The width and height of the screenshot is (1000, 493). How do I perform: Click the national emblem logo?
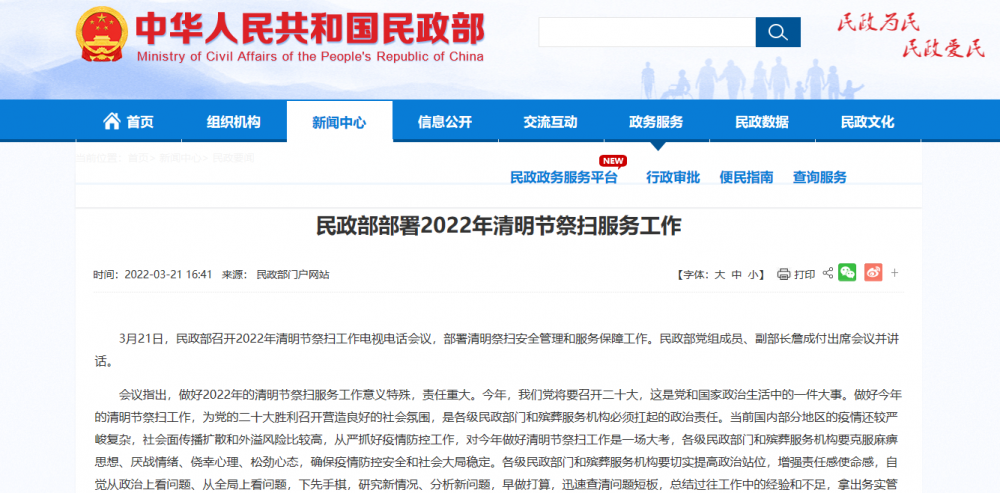[x=100, y=39]
